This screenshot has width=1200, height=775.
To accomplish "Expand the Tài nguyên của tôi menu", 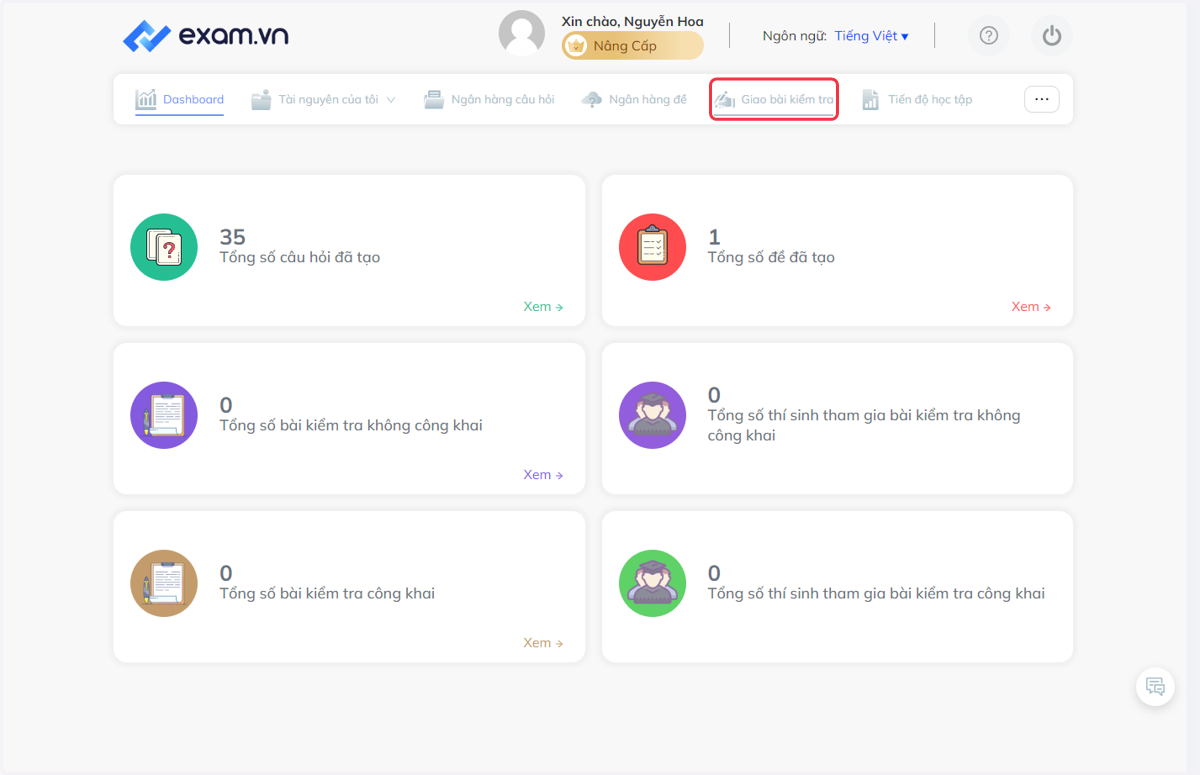I will click(324, 100).
